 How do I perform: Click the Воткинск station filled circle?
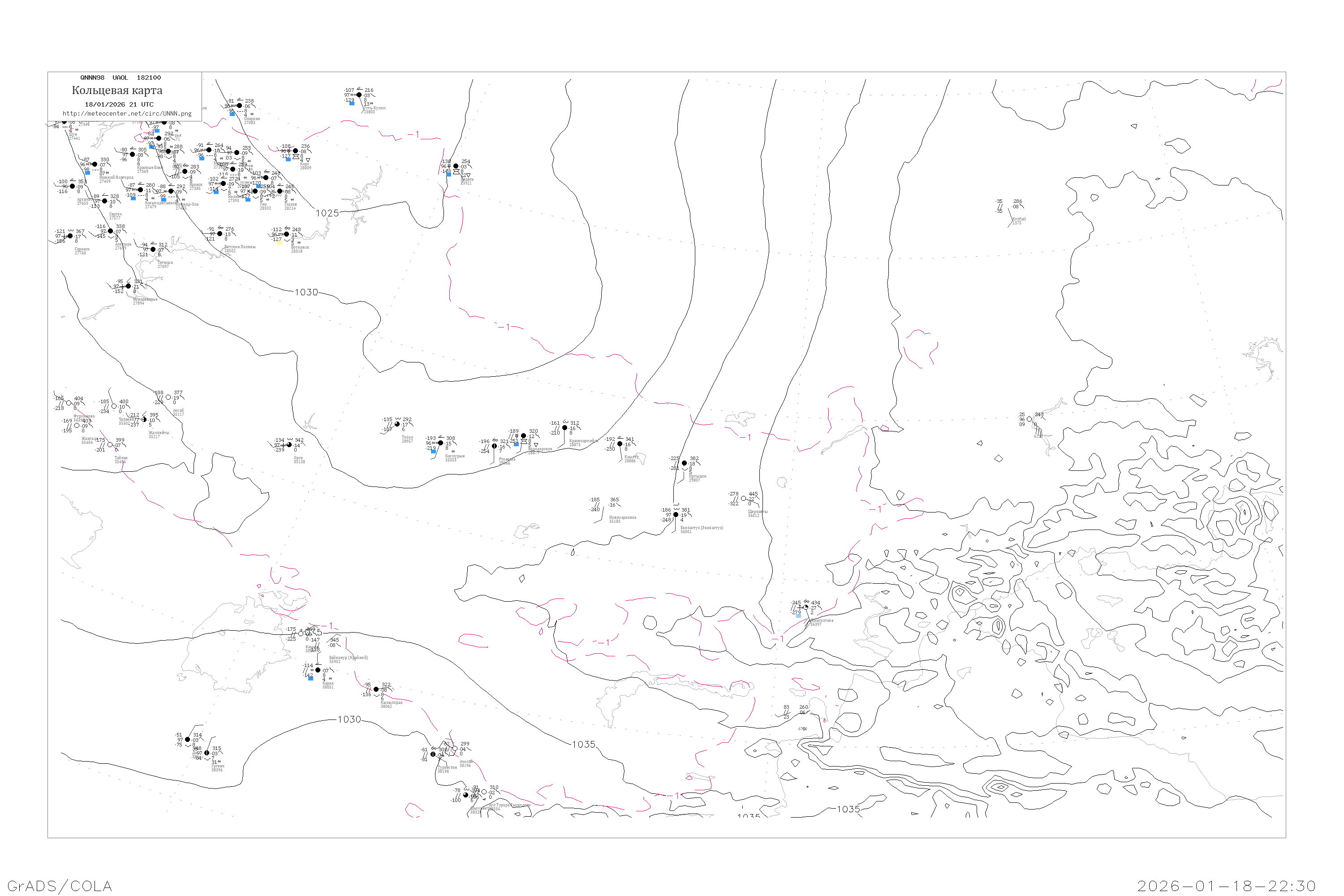click(286, 234)
